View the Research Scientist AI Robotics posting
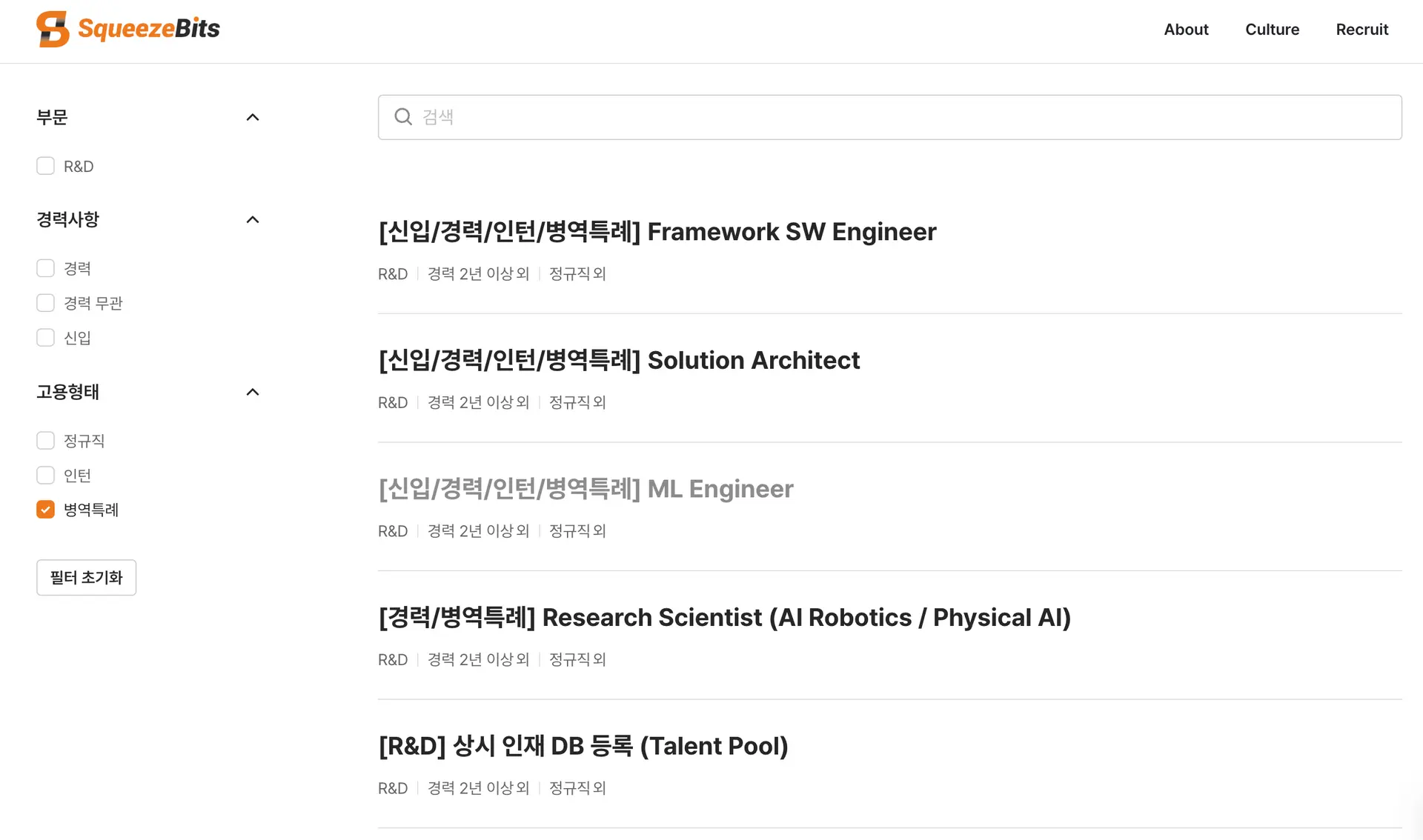Screen dimensions: 1423x840 (x=724, y=618)
